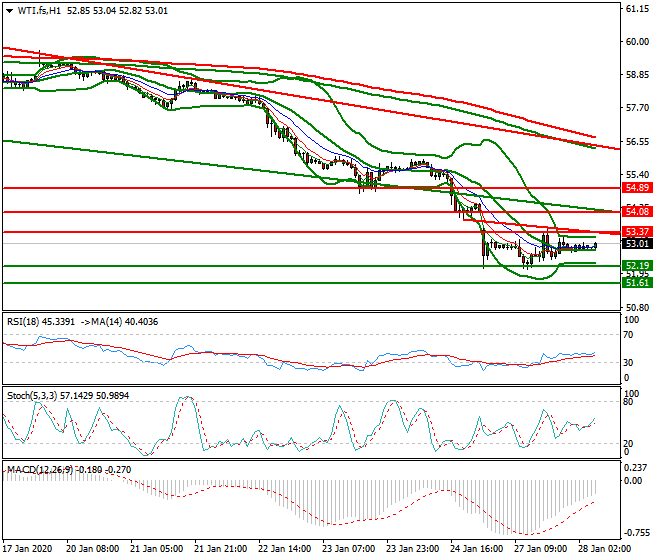
Task: Click the RSI 30 level axis label
Action: tap(628, 363)
